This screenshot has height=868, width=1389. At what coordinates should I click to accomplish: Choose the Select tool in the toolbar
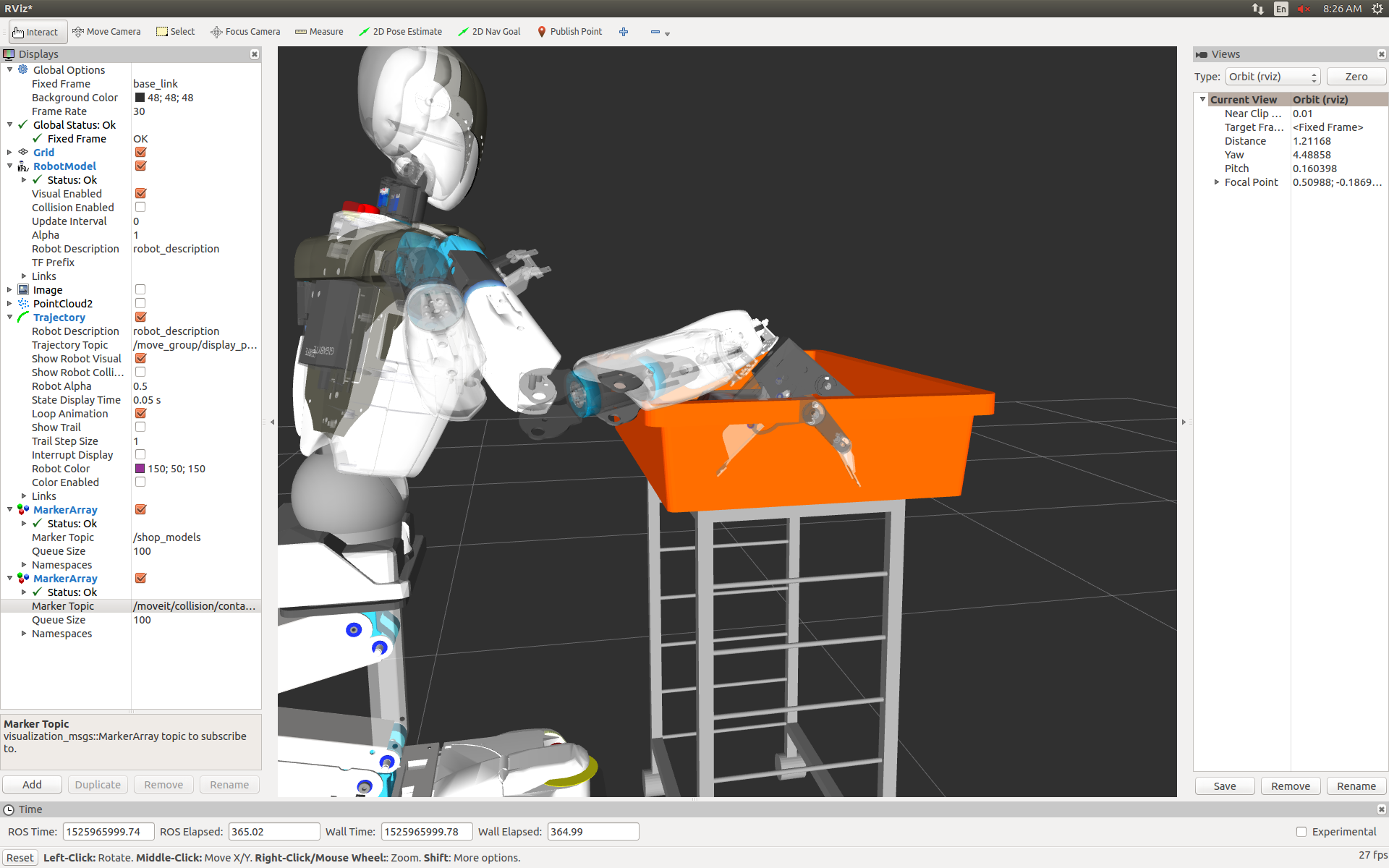click(x=175, y=32)
